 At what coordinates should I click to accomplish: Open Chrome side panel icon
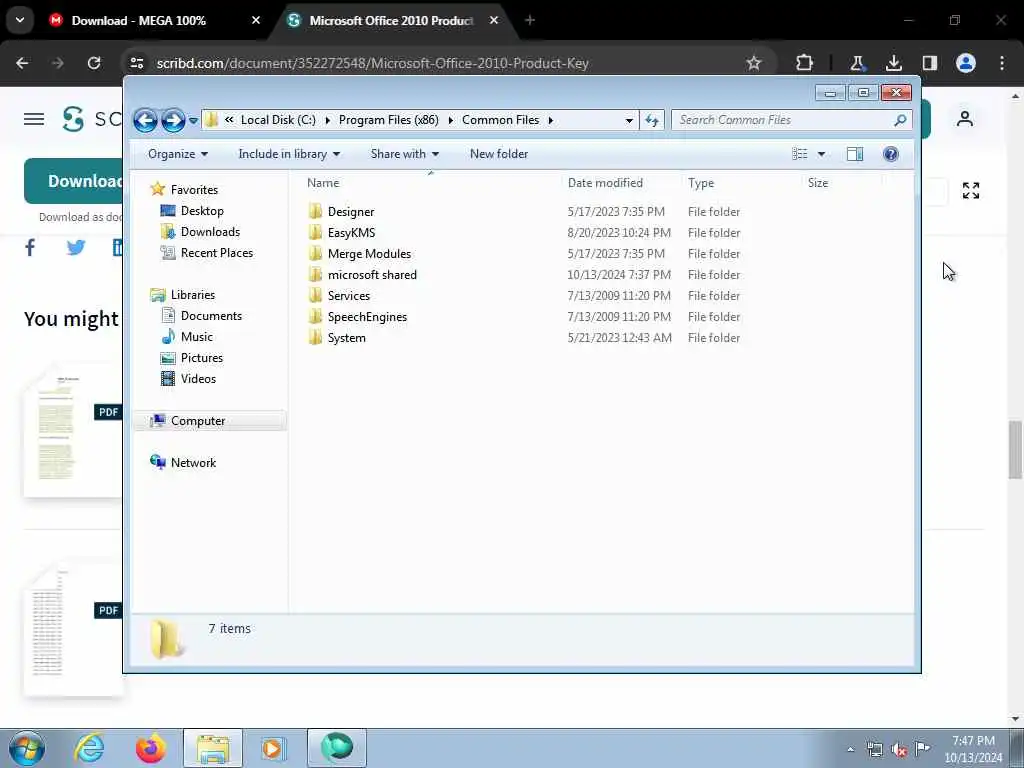(x=929, y=63)
